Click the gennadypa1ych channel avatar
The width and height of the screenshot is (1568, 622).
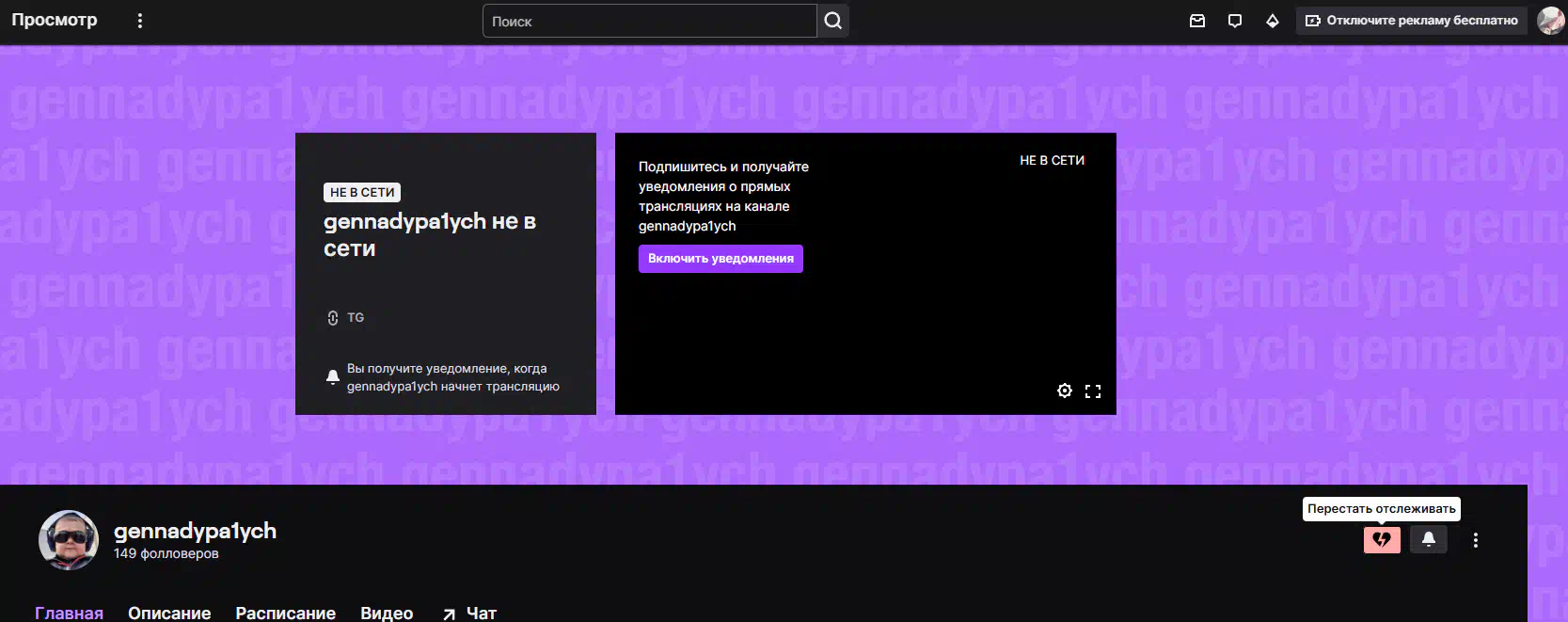point(69,540)
